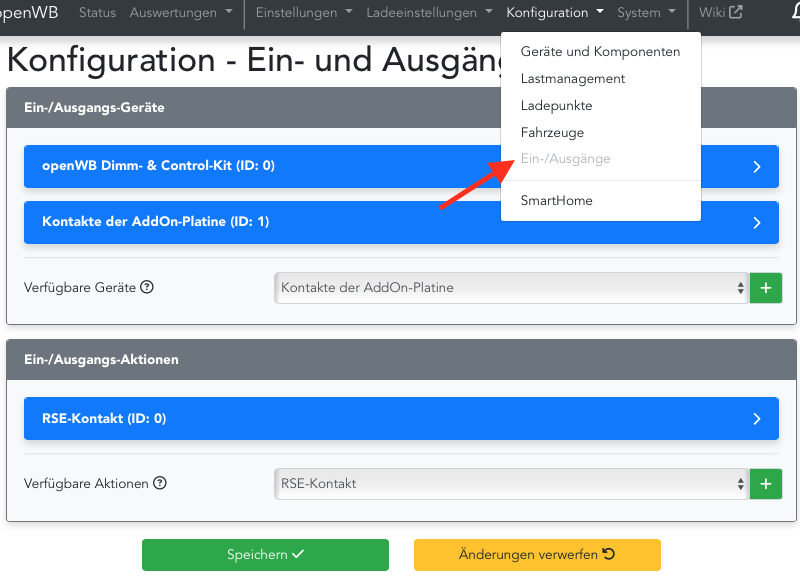The width and height of the screenshot is (800, 581).
Task: Click Status in the navigation bar
Action: tap(97, 13)
